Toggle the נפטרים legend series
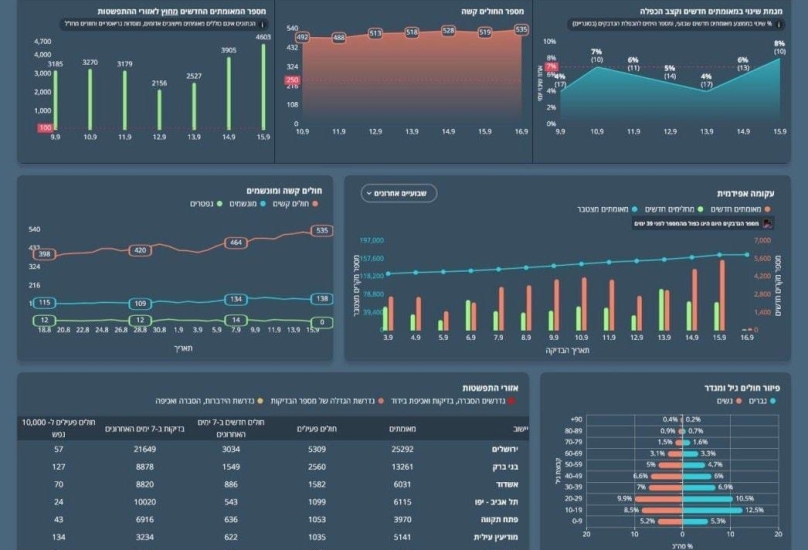 (193, 204)
